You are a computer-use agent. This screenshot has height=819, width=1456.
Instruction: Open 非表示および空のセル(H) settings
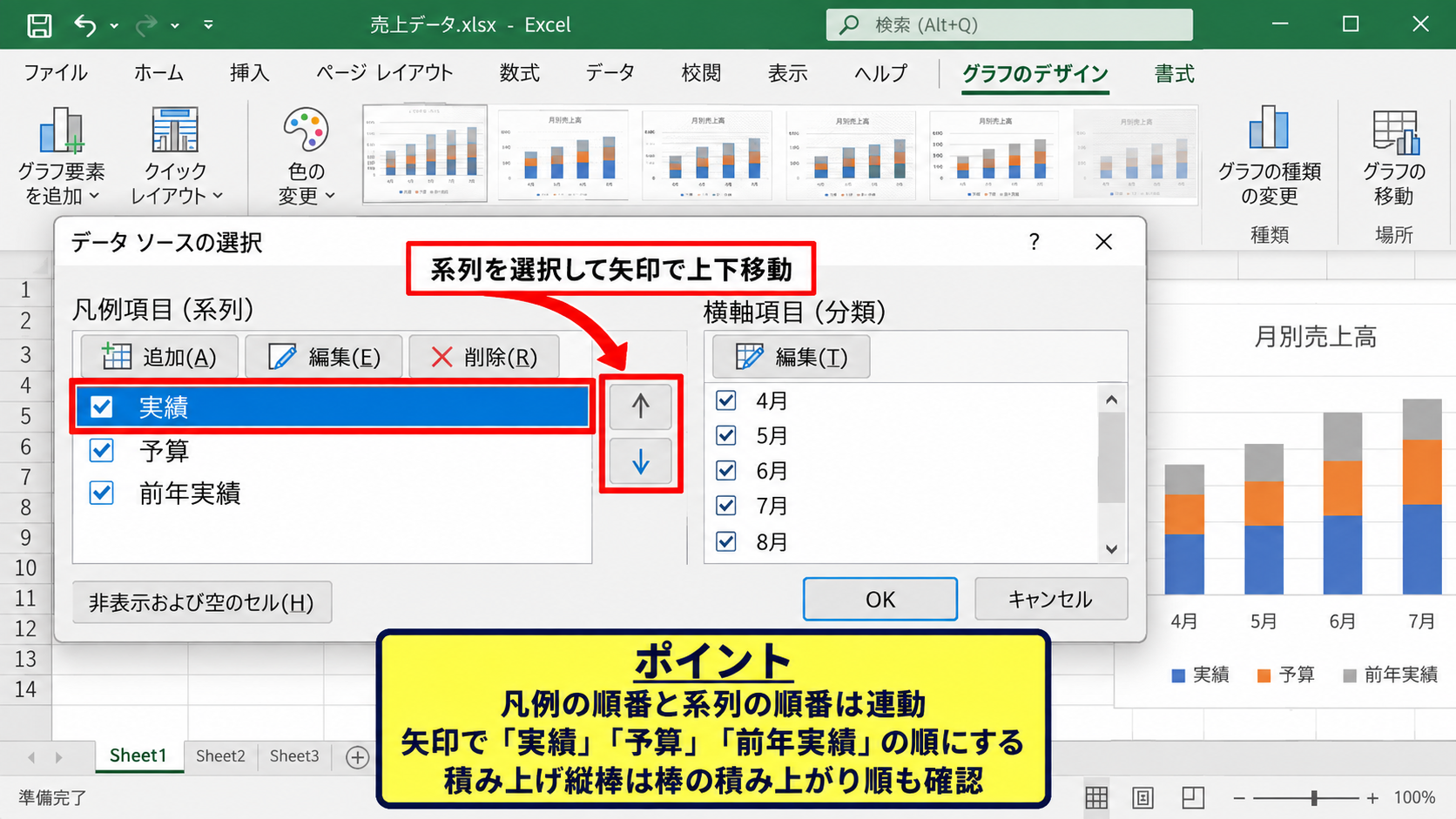[202, 602]
